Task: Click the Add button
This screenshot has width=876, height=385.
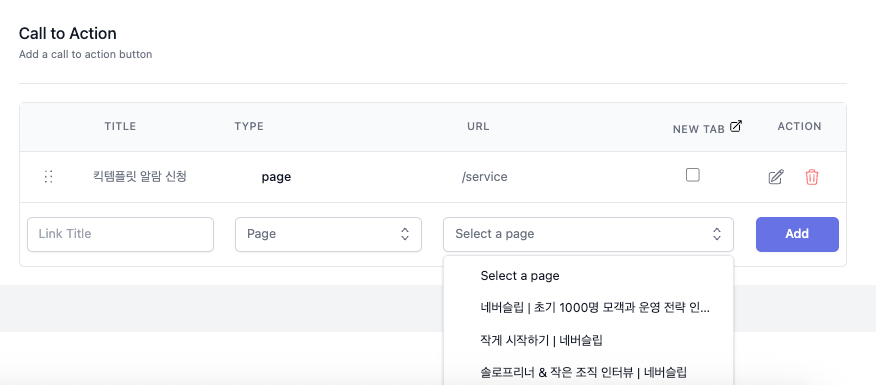Action: 797,234
